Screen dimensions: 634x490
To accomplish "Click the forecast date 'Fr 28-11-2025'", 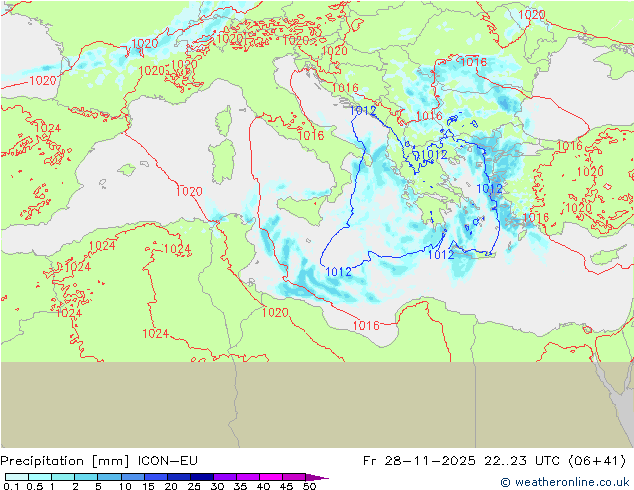I will [x=419, y=460].
